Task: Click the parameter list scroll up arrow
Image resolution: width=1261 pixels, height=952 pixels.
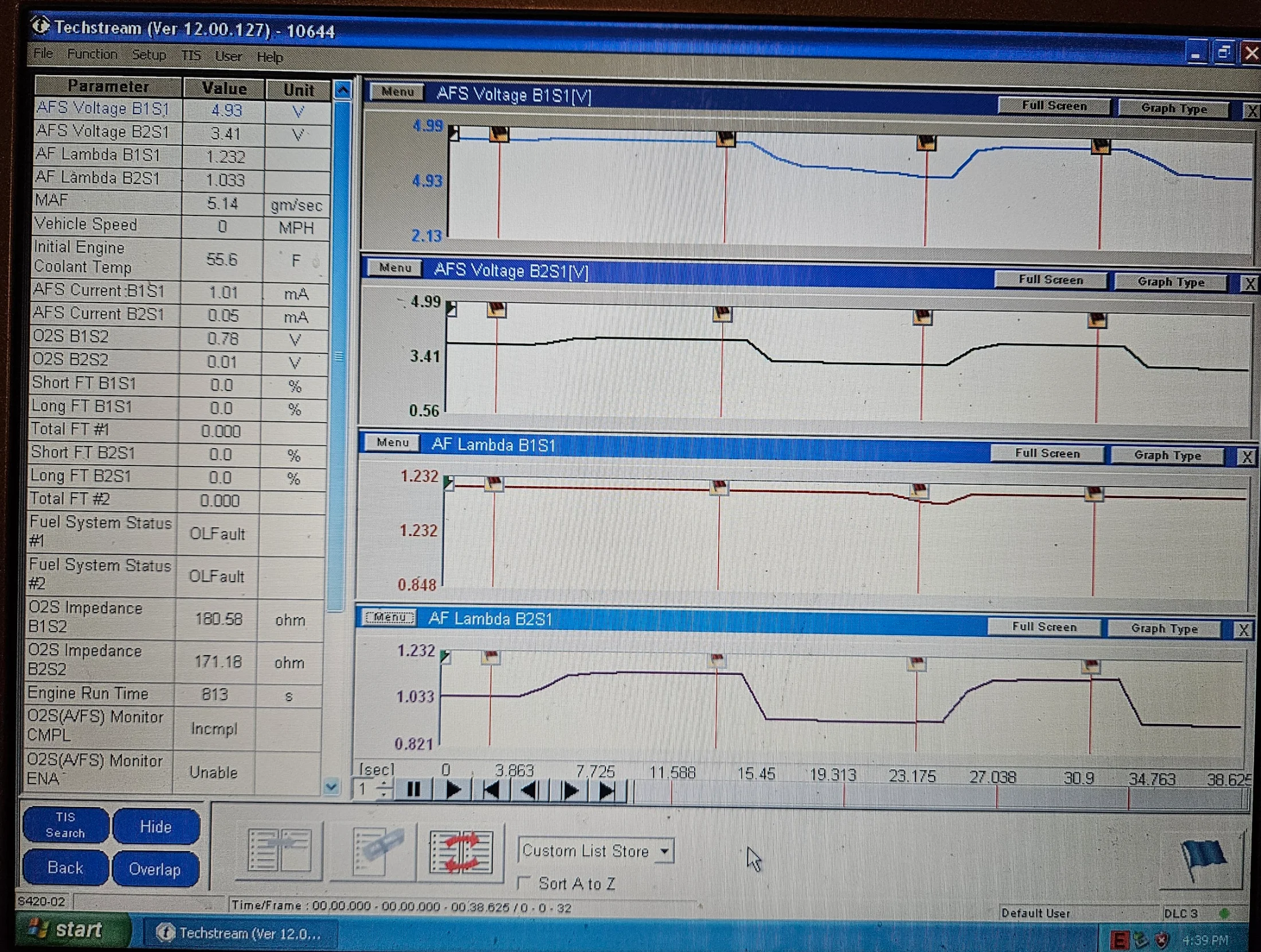Action: 343,89
